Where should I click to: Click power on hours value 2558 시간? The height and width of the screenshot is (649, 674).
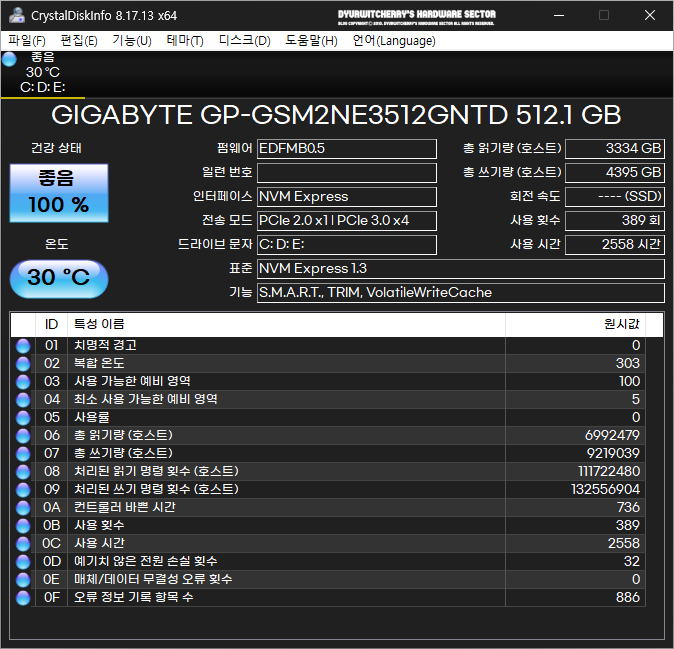click(615, 245)
